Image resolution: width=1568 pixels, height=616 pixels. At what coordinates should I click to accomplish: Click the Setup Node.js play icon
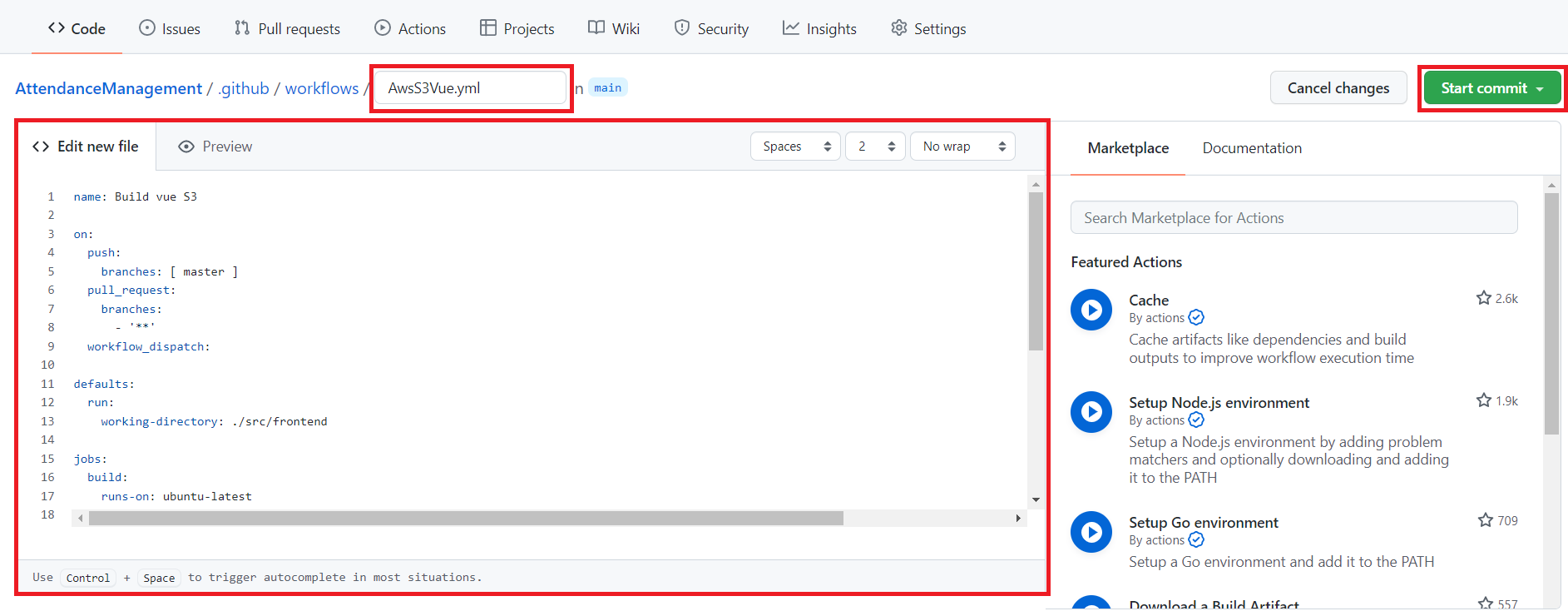1091,412
